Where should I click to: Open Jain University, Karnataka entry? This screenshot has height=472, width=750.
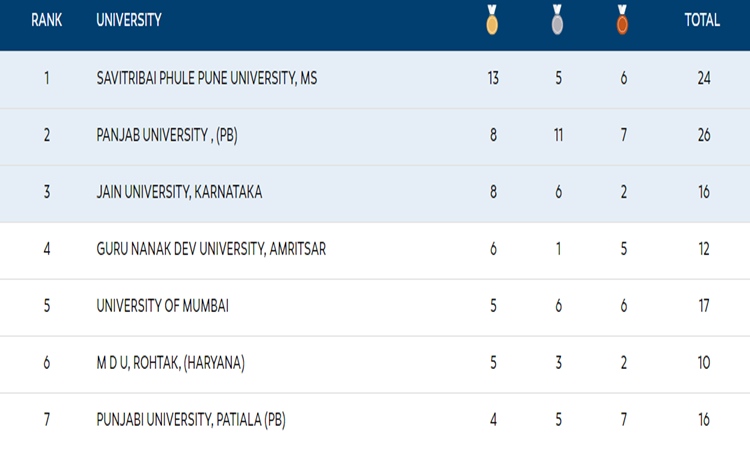coord(180,192)
